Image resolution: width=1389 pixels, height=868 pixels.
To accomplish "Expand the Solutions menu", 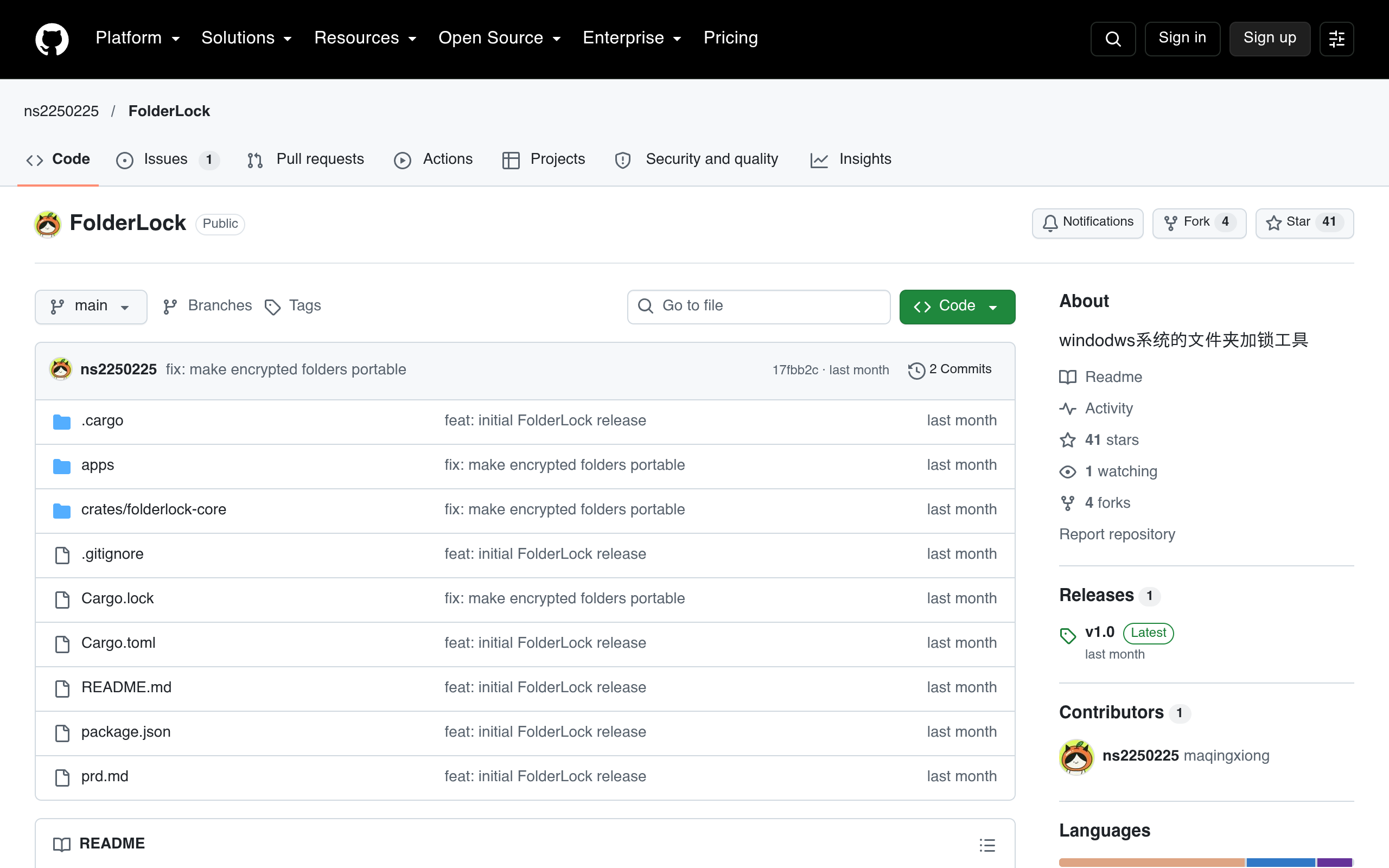I will [x=247, y=38].
